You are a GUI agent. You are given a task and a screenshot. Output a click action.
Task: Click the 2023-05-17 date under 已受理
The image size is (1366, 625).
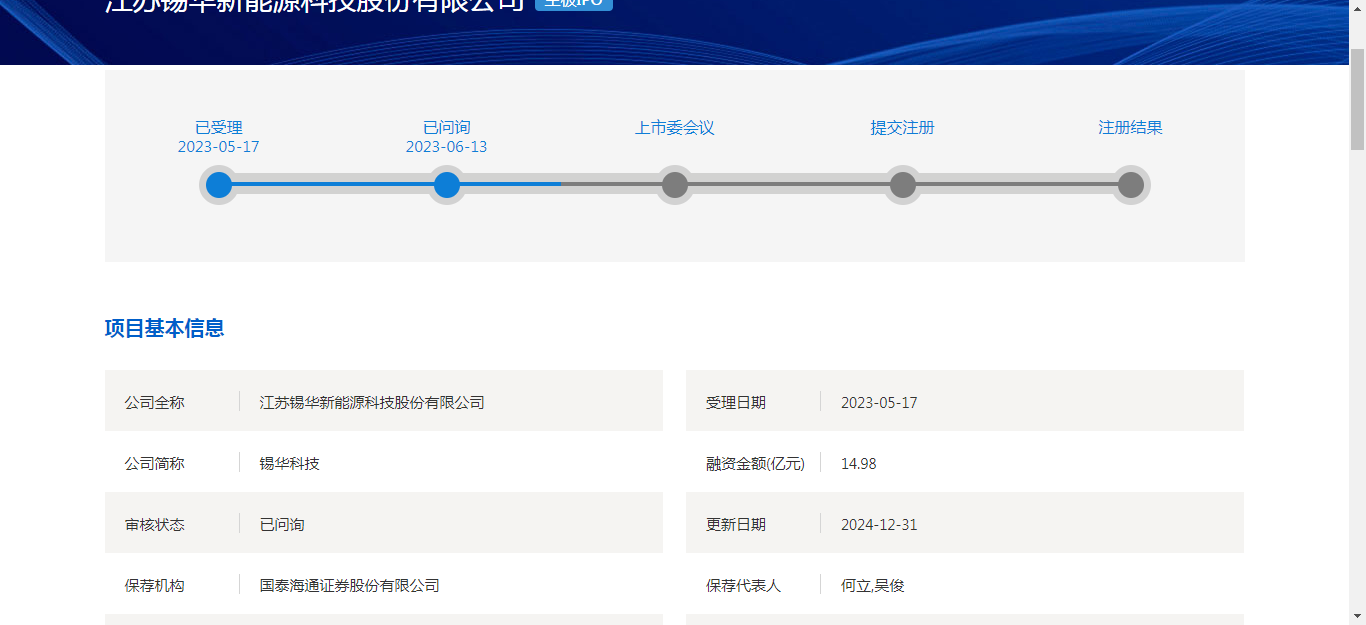tap(219, 147)
